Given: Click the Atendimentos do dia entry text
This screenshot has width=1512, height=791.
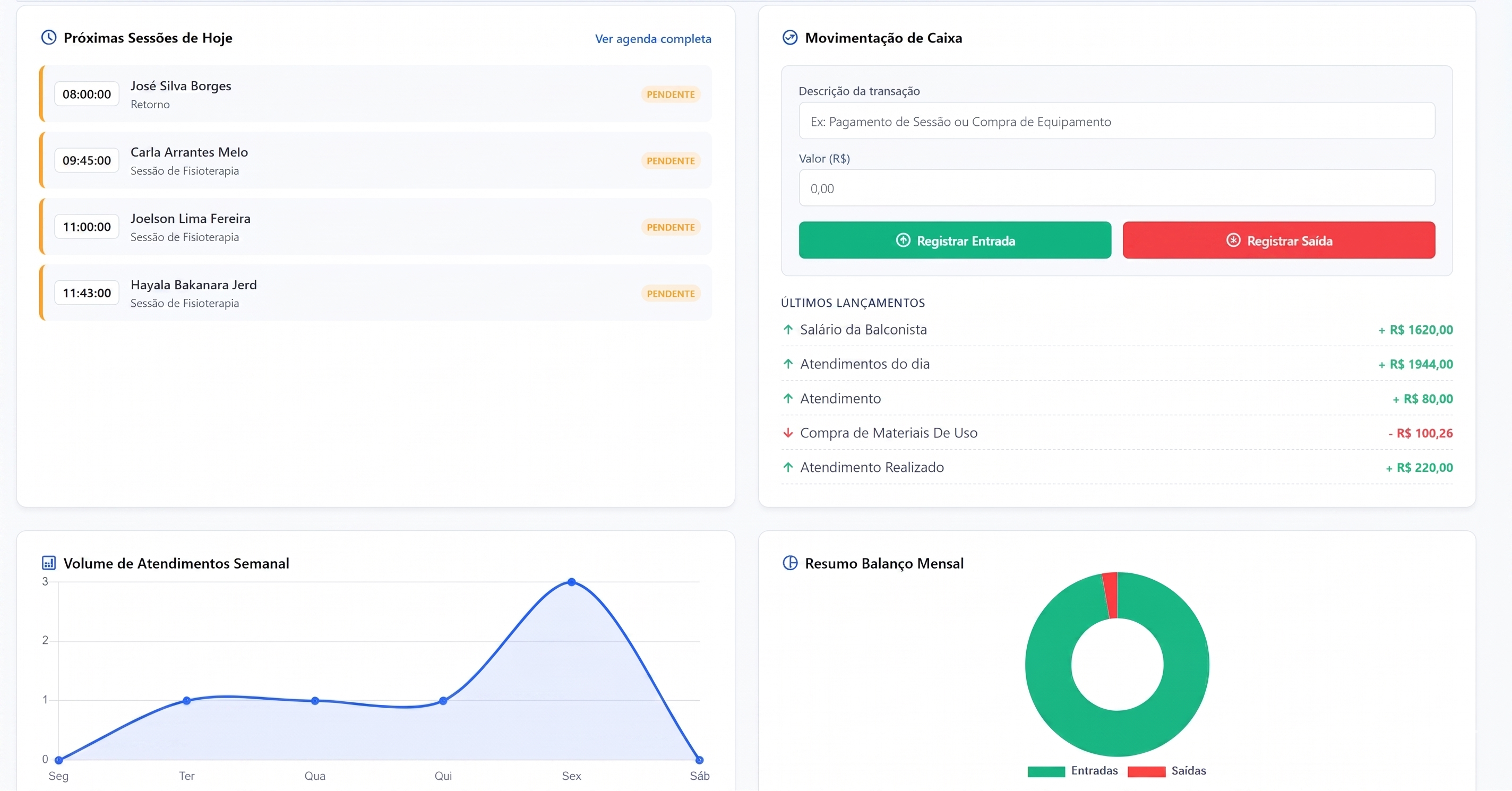Looking at the screenshot, I should pos(865,364).
